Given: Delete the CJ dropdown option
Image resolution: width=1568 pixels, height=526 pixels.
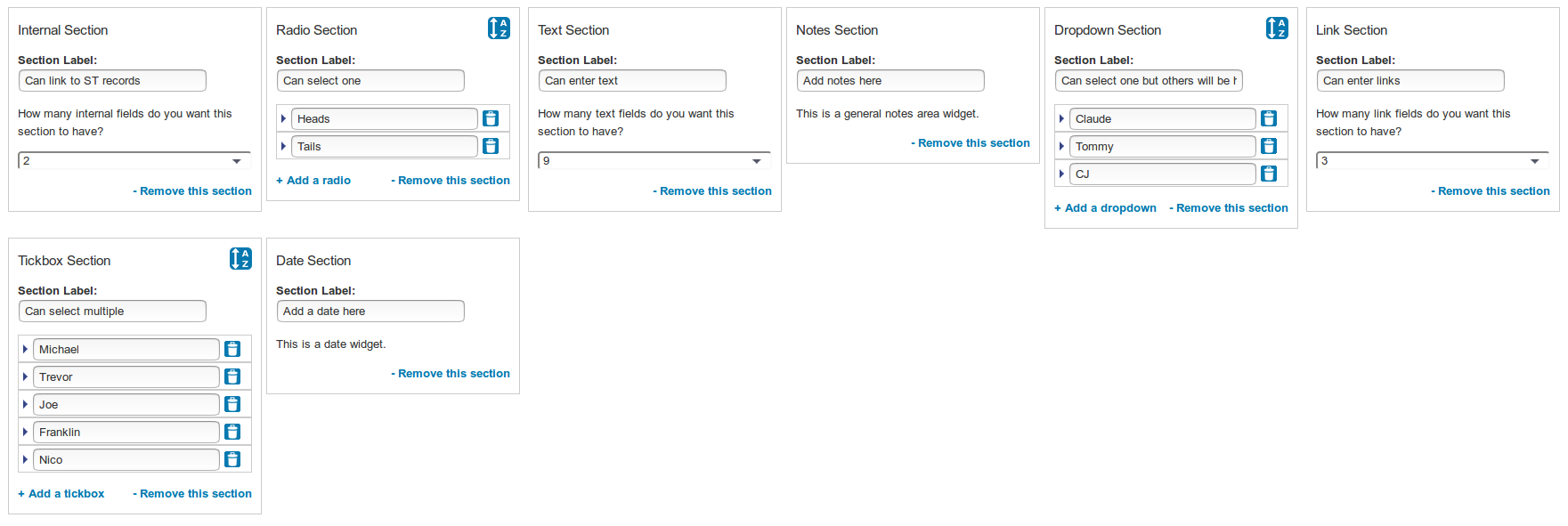Looking at the screenshot, I should [x=1269, y=174].
